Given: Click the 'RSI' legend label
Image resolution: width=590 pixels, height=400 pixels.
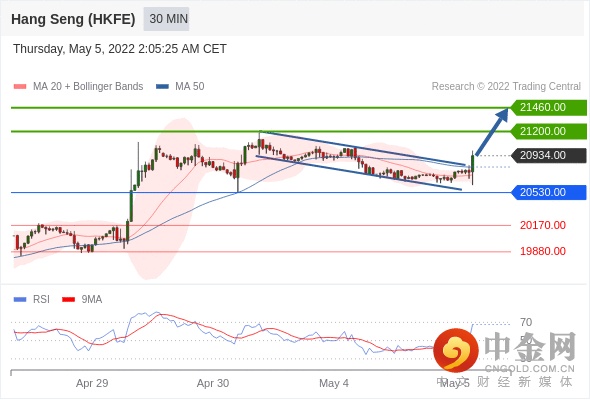Looking at the screenshot, I should [41, 300].
